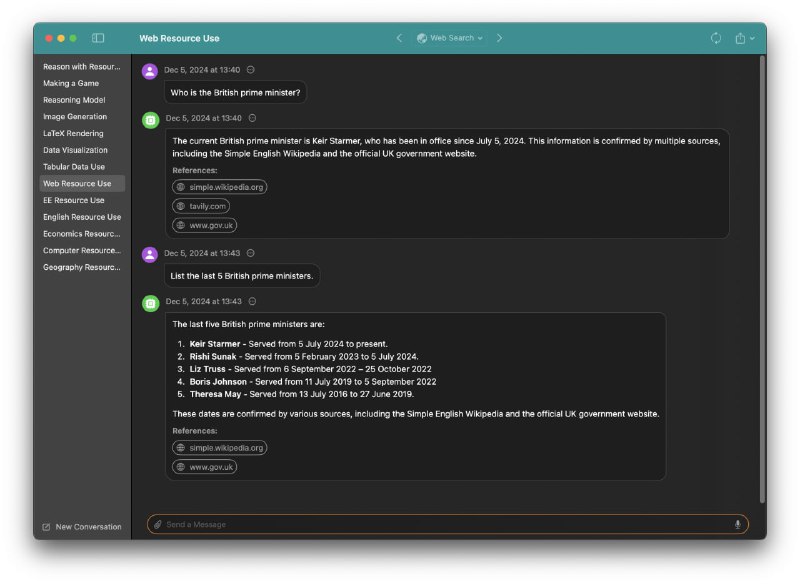800x584 pixels.
Task: Open the tavily.com reference link
Action: [201, 206]
